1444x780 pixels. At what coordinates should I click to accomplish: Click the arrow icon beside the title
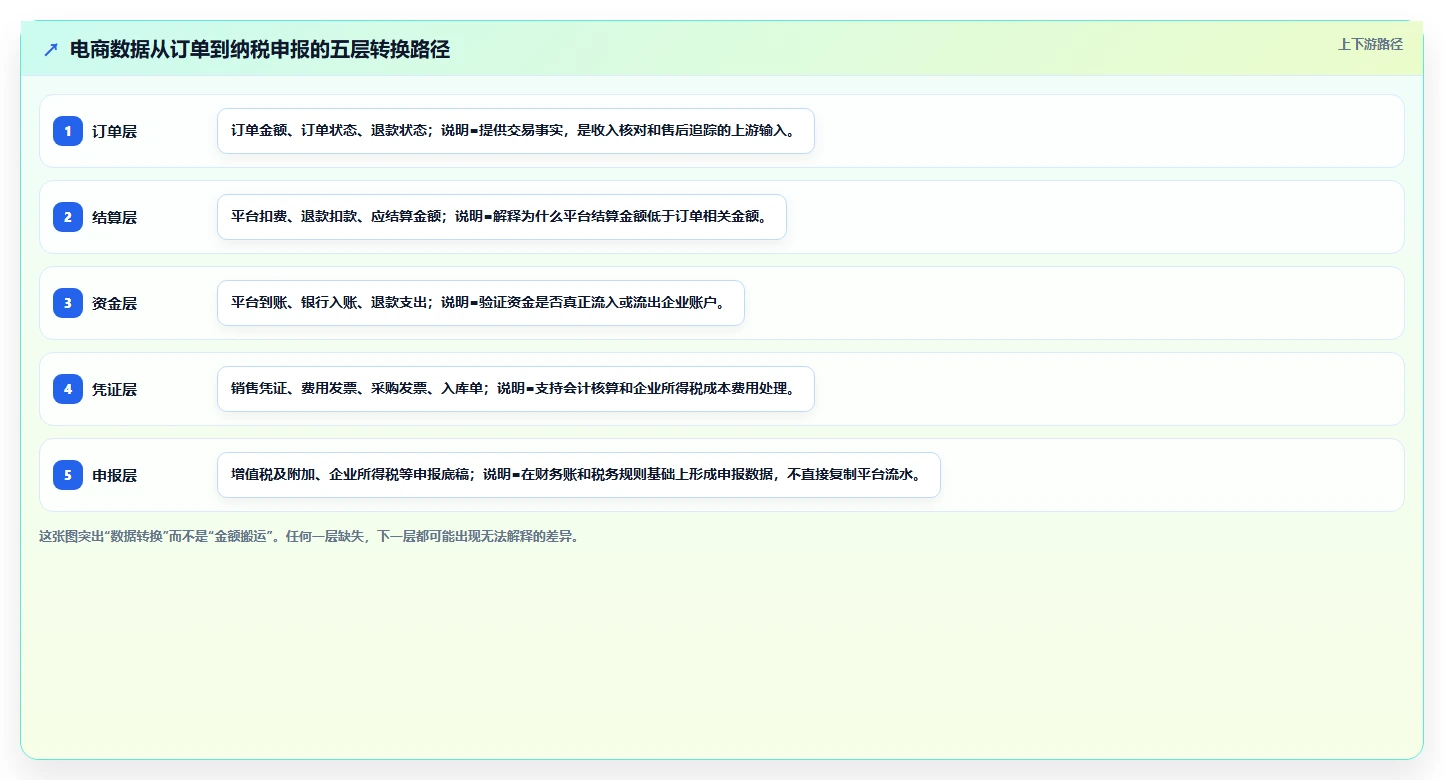[x=51, y=50]
